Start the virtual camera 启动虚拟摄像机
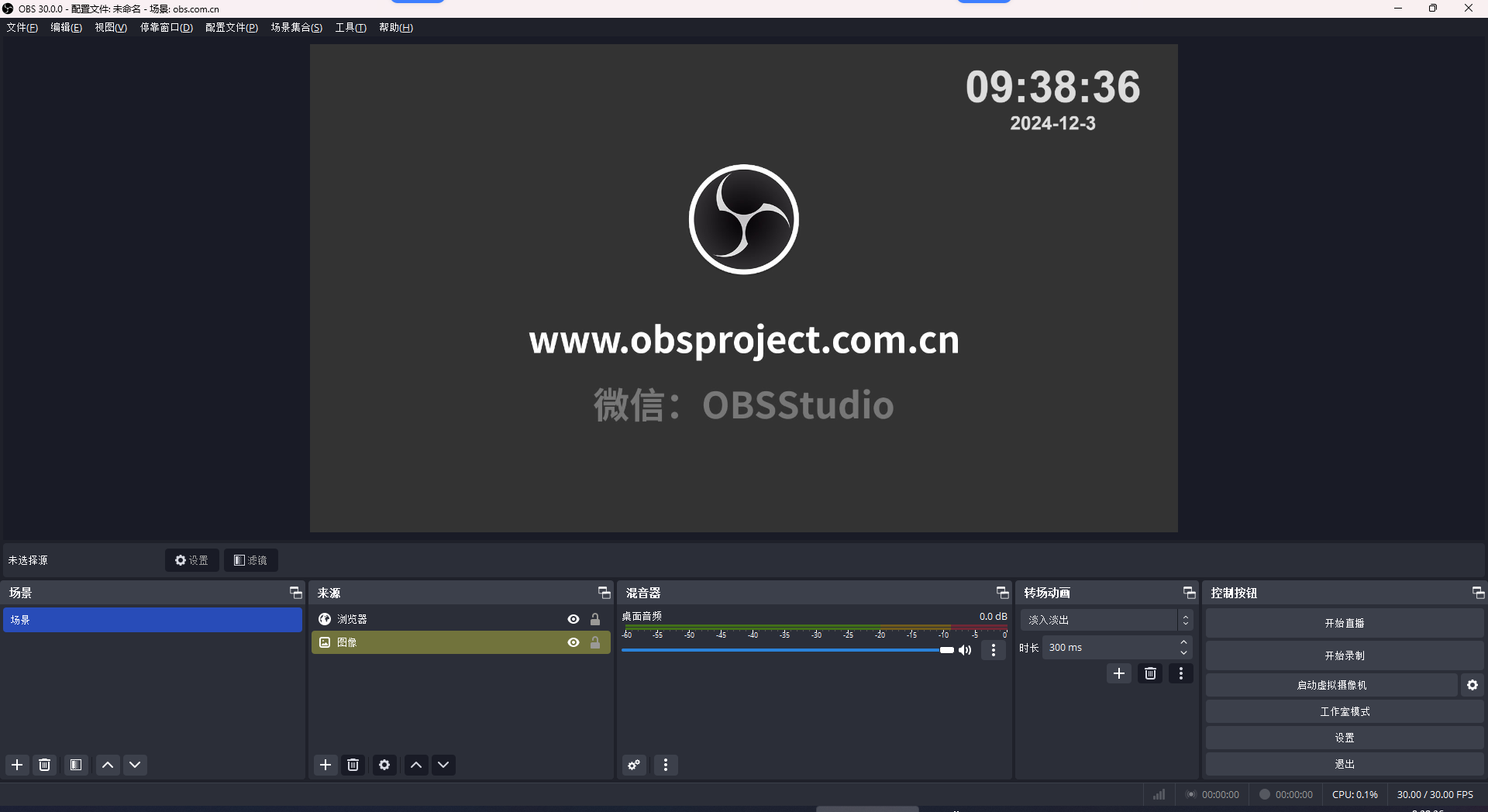The height and width of the screenshot is (812, 1488). click(1331, 685)
